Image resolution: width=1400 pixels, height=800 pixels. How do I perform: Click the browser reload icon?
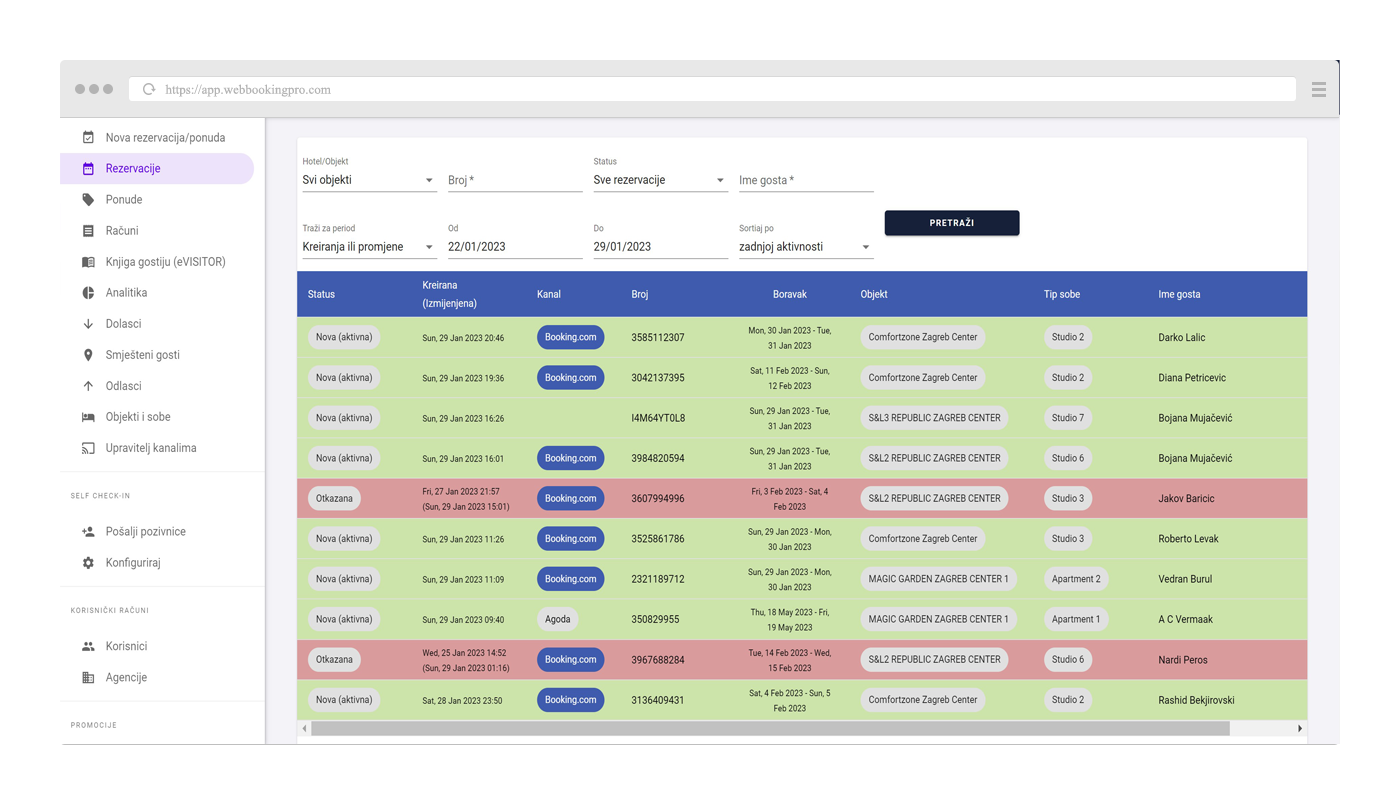click(149, 89)
